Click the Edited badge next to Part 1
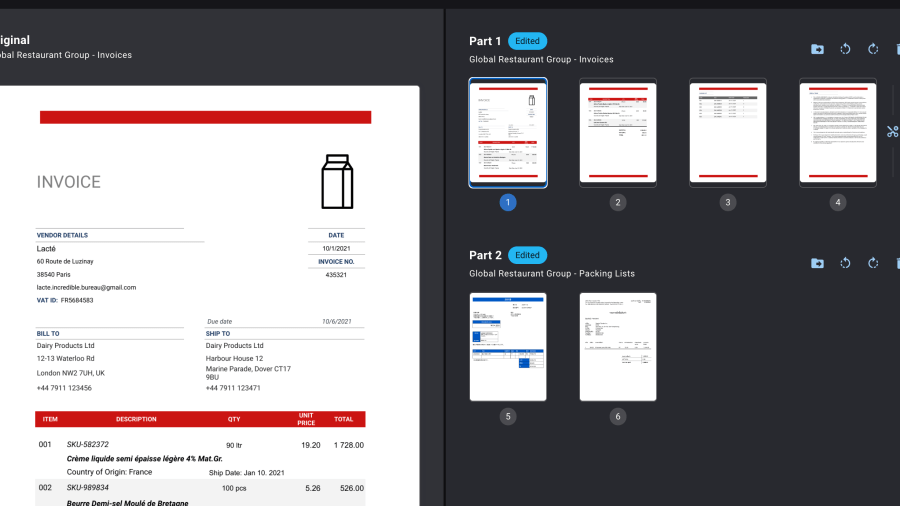Image resolution: width=900 pixels, height=506 pixels. point(527,41)
